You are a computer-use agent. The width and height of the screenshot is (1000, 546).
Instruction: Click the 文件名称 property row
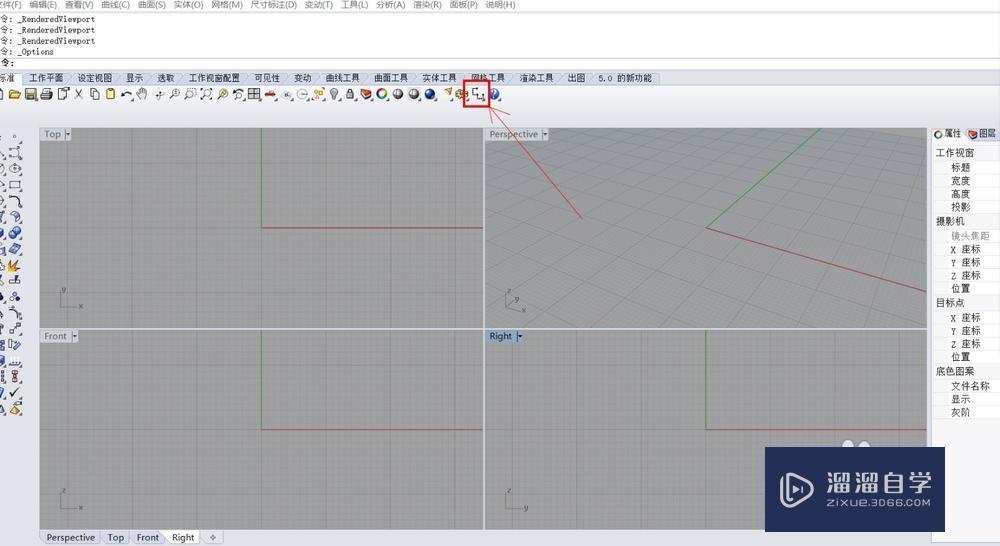tap(965, 386)
